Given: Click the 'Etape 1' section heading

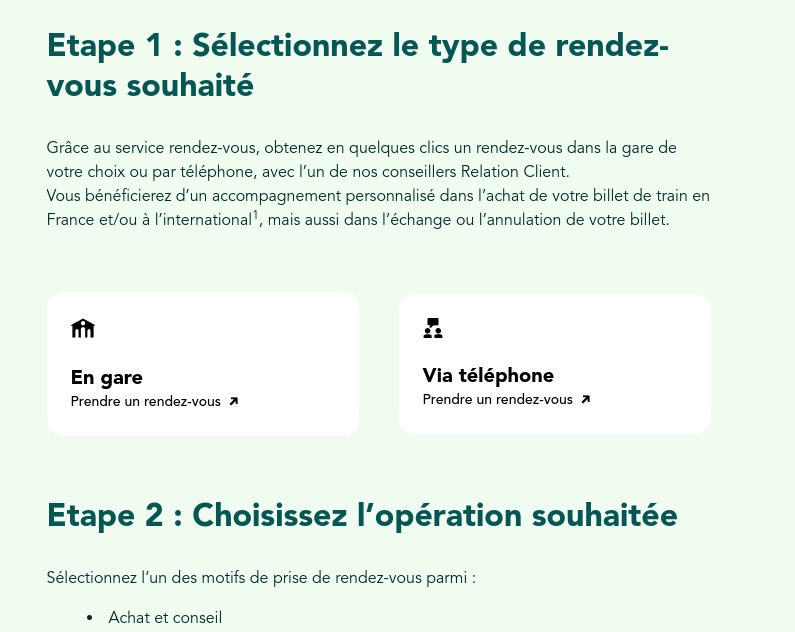Looking at the screenshot, I should coord(358,65).
